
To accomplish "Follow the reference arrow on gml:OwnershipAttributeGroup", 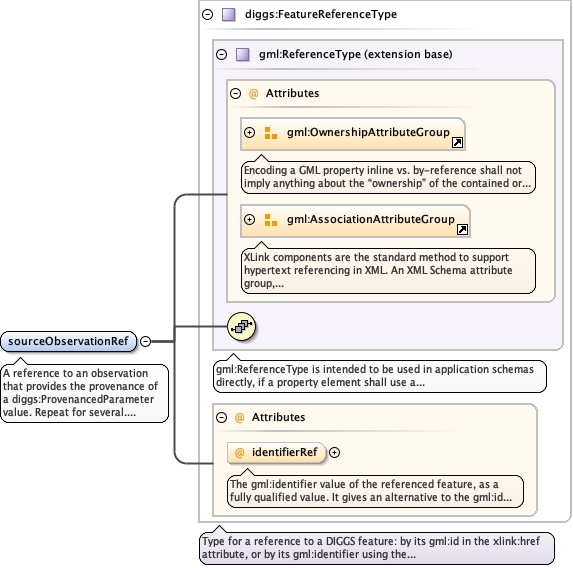I will pyautogui.click(x=457, y=142).
